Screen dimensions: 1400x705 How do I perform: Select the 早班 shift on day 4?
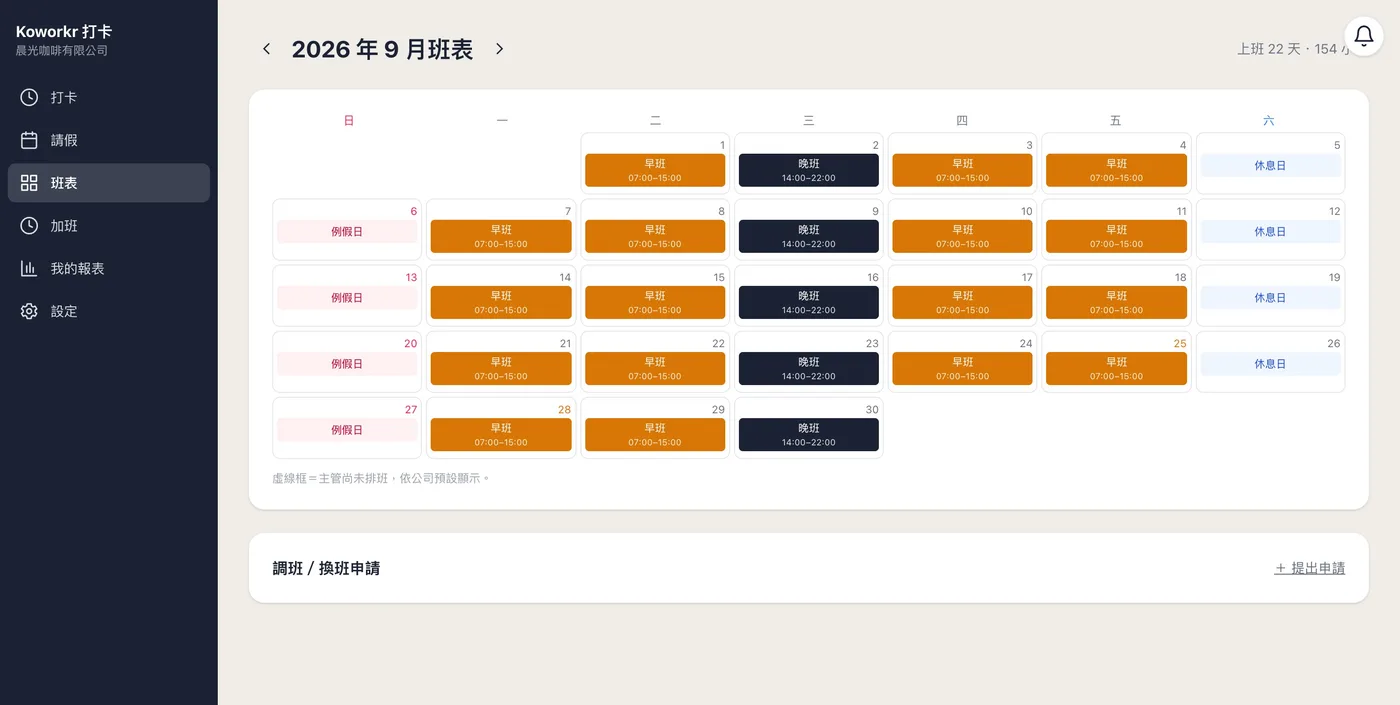pos(1117,170)
